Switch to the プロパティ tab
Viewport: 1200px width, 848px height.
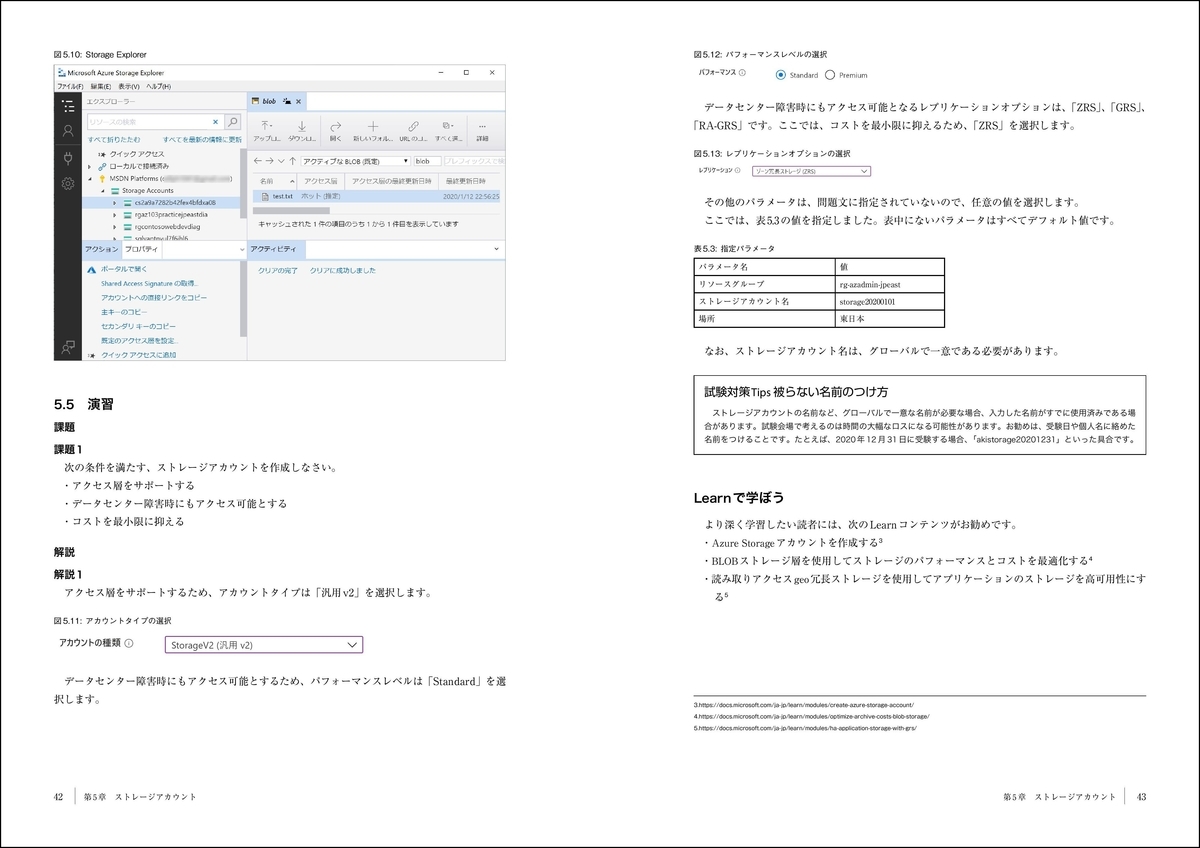tap(141, 249)
